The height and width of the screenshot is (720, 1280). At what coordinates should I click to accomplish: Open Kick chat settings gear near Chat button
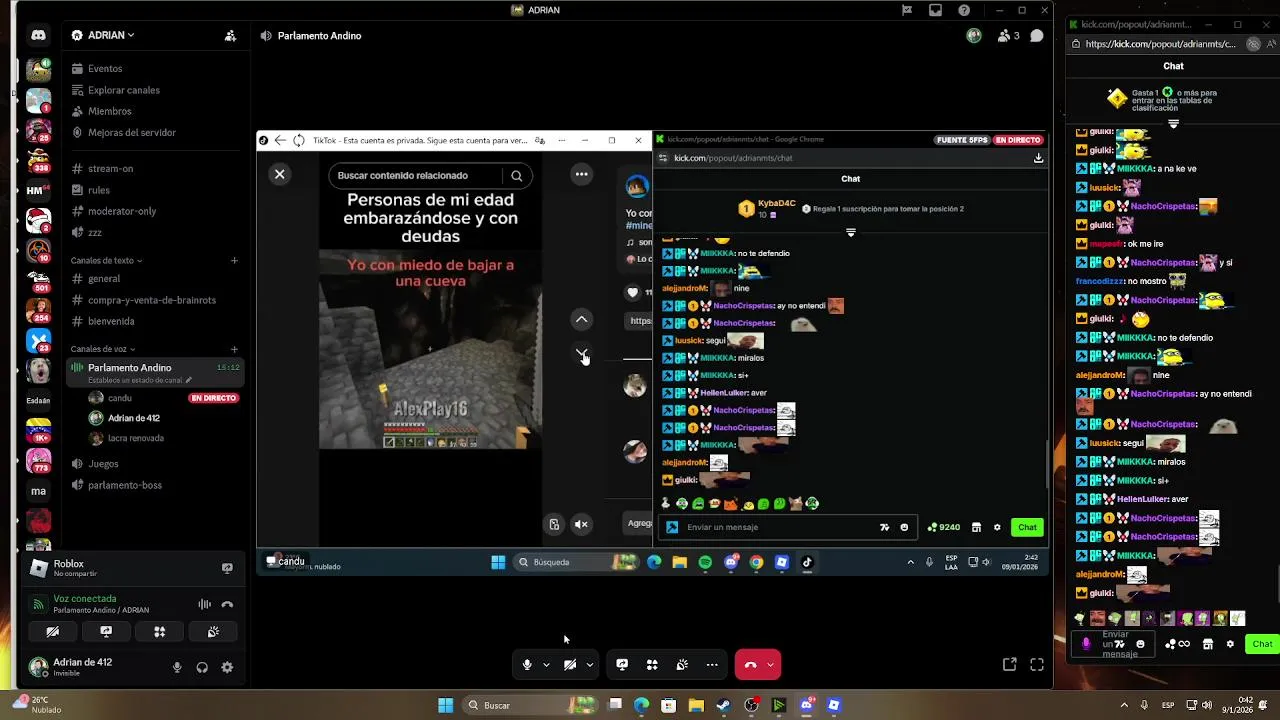click(x=1230, y=644)
